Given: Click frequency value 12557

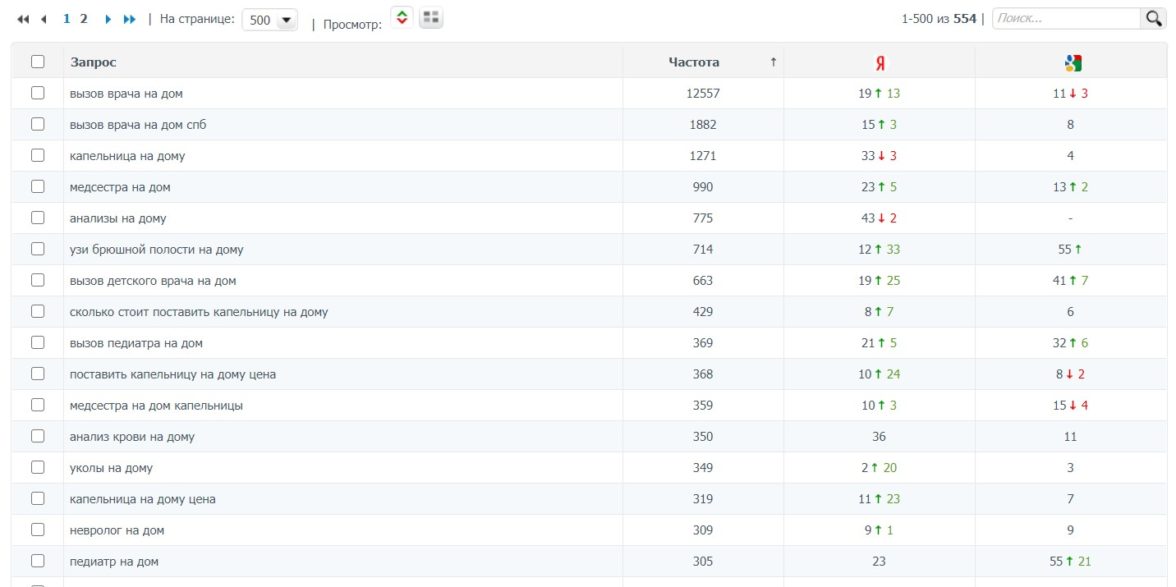Looking at the screenshot, I should click(x=703, y=94).
